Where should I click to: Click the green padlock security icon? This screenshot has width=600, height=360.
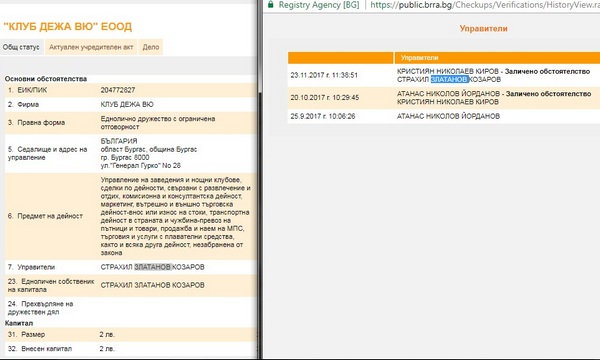[x=271, y=4]
